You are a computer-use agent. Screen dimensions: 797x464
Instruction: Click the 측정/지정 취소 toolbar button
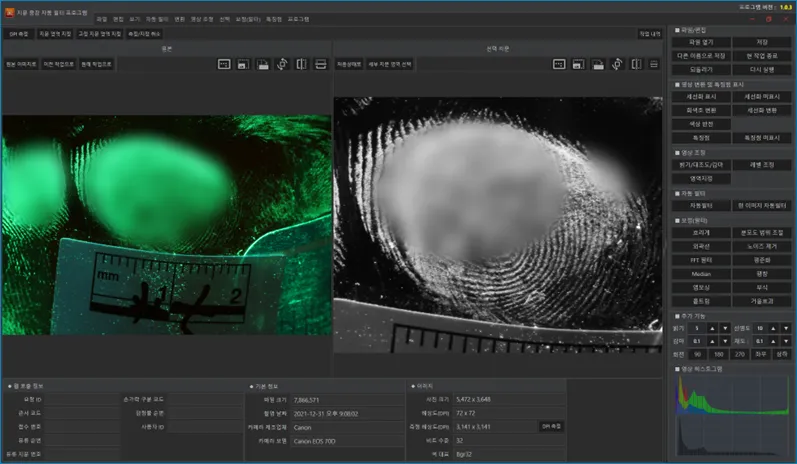144,34
